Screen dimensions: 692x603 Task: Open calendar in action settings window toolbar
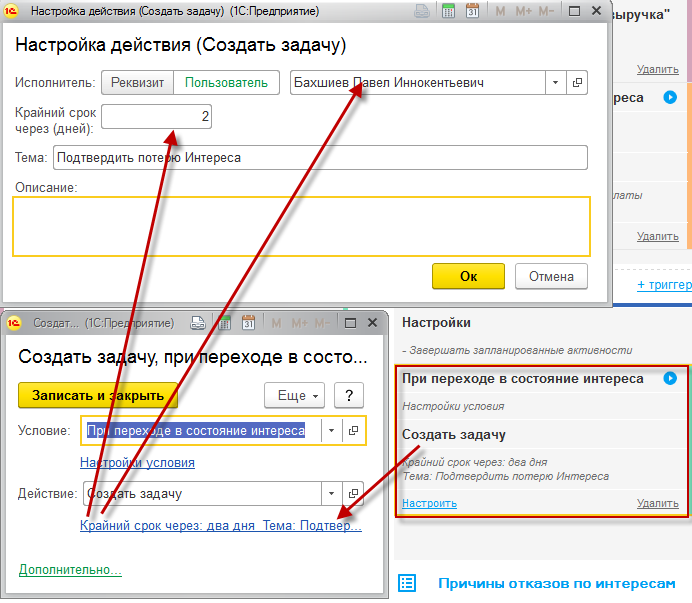(472, 11)
